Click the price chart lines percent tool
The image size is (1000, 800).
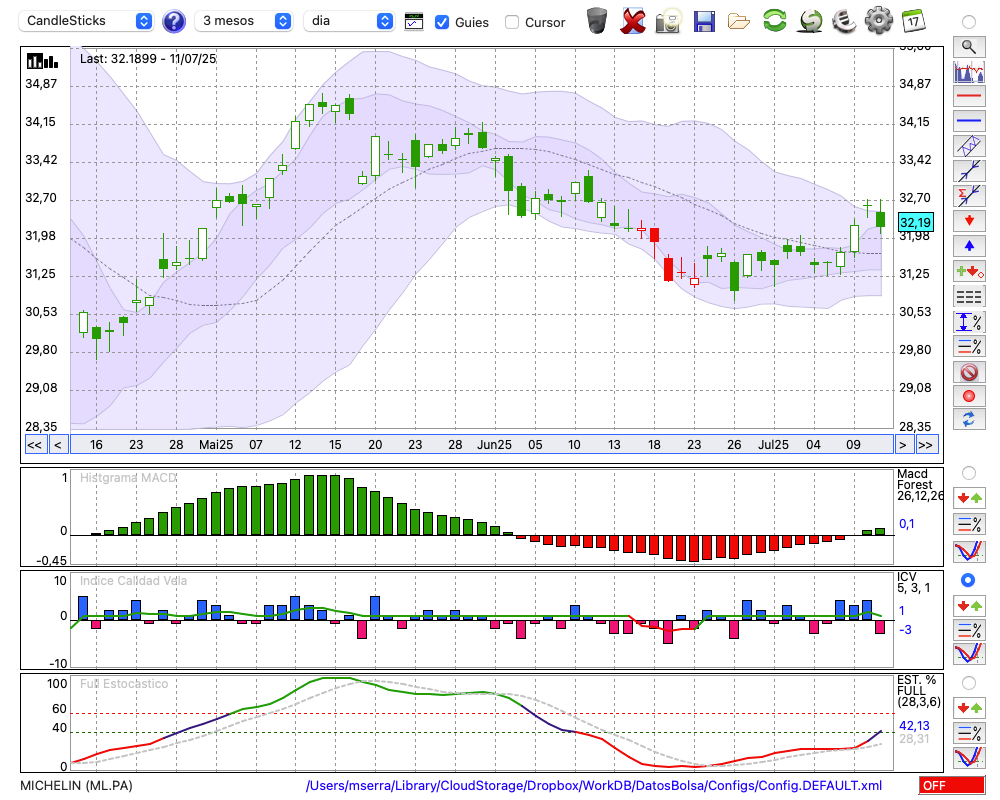pos(969,346)
